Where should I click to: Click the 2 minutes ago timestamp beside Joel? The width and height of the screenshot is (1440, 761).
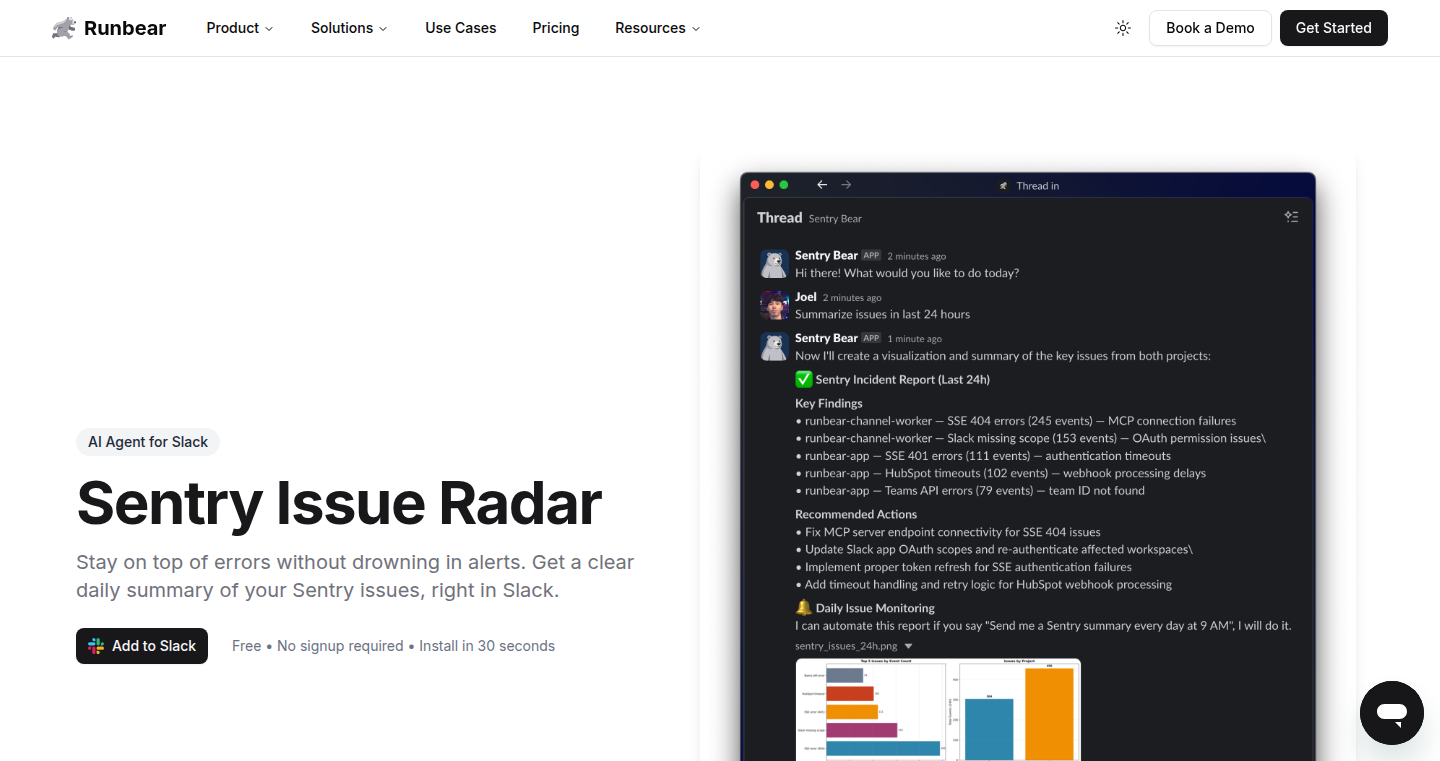(x=852, y=298)
